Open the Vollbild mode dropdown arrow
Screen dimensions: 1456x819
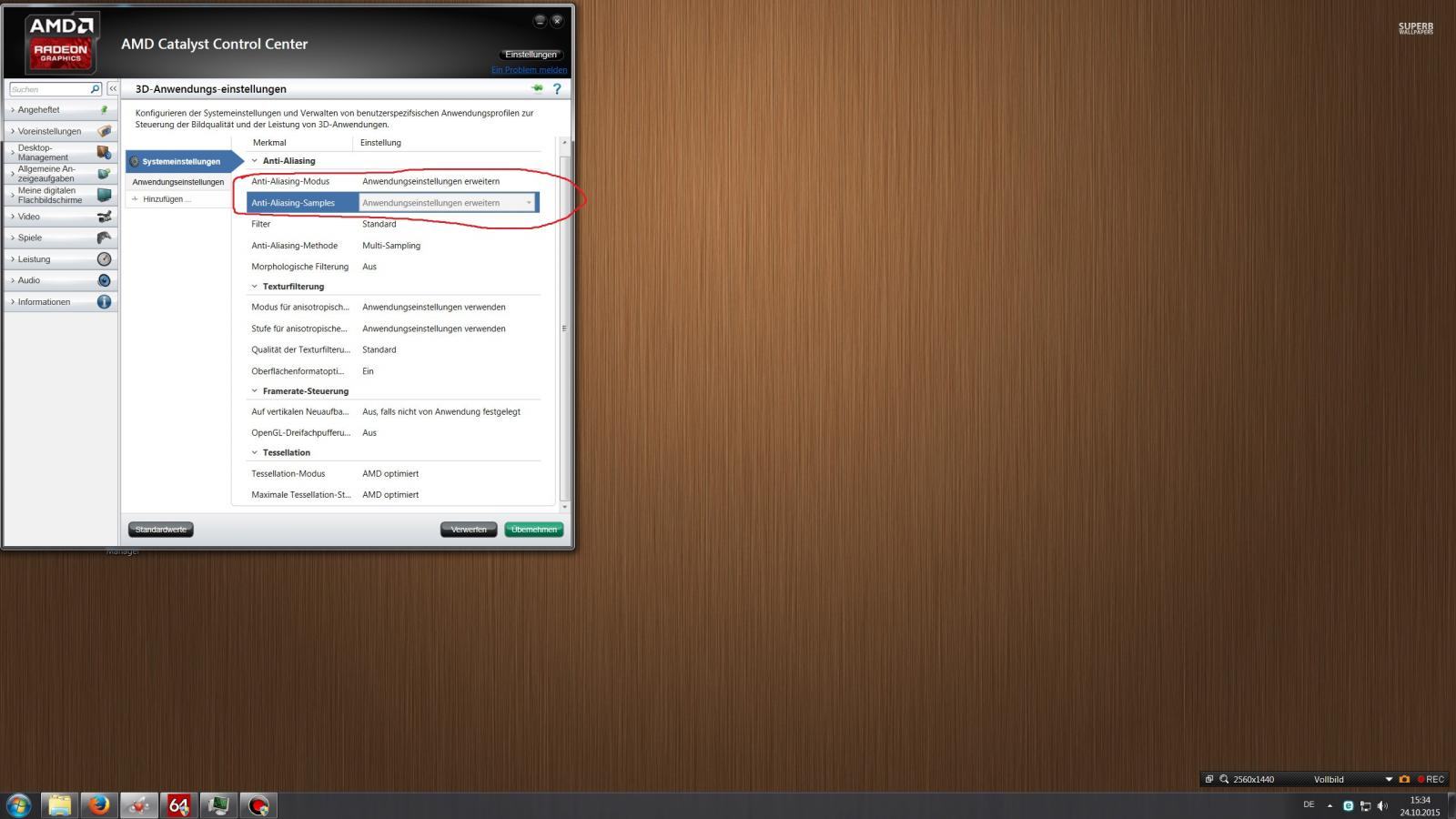click(x=1389, y=780)
